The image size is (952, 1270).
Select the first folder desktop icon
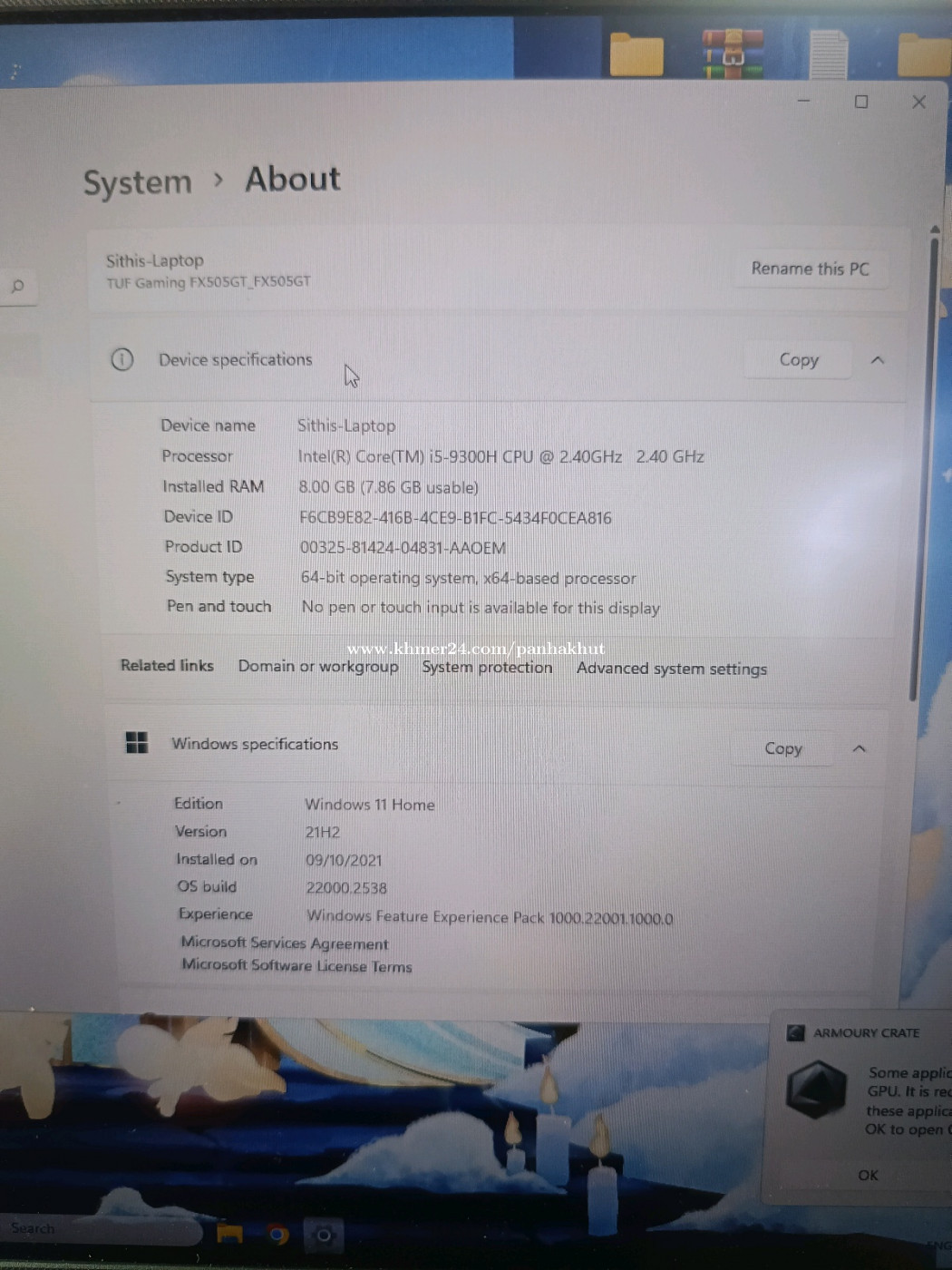pos(636,54)
